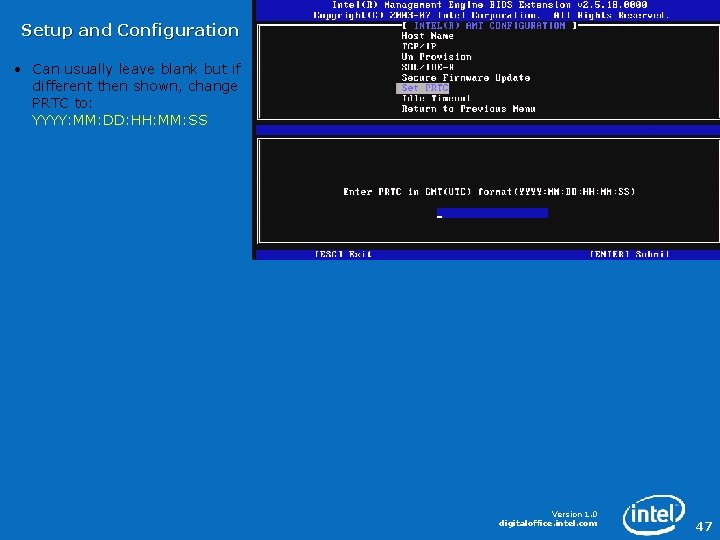The height and width of the screenshot is (540, 720).
Task: Click the slide number 47
Action: click(x=704, y=526)
